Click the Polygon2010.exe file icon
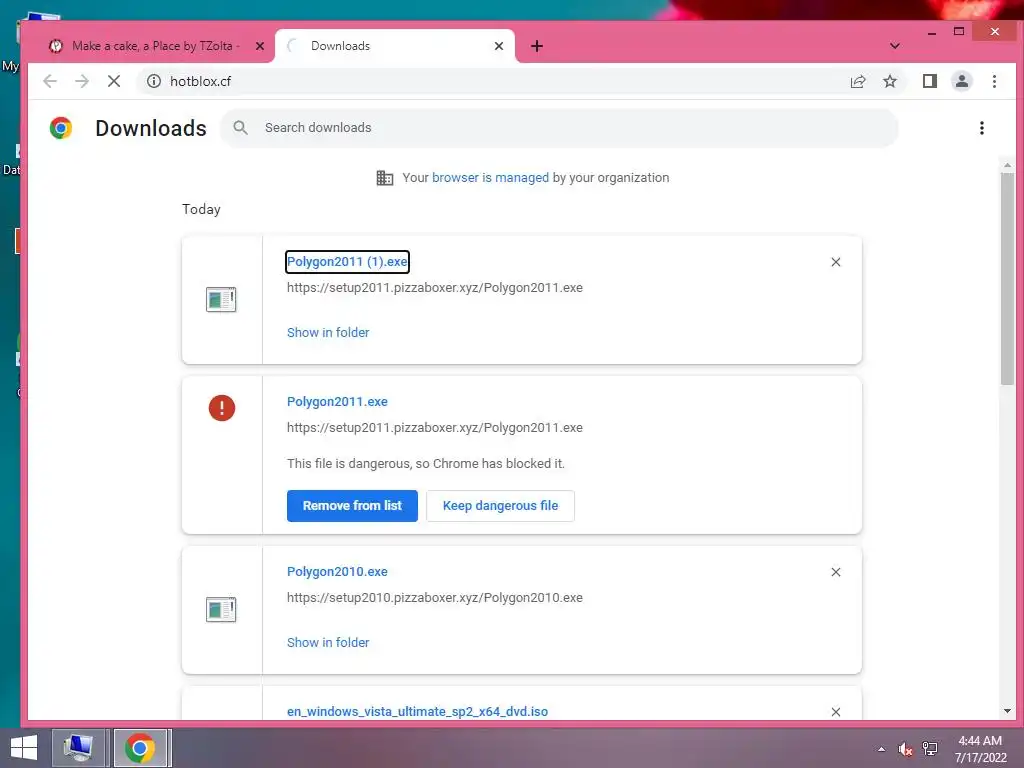Viewport: 1024px width, 768px height. click(221, 610)
